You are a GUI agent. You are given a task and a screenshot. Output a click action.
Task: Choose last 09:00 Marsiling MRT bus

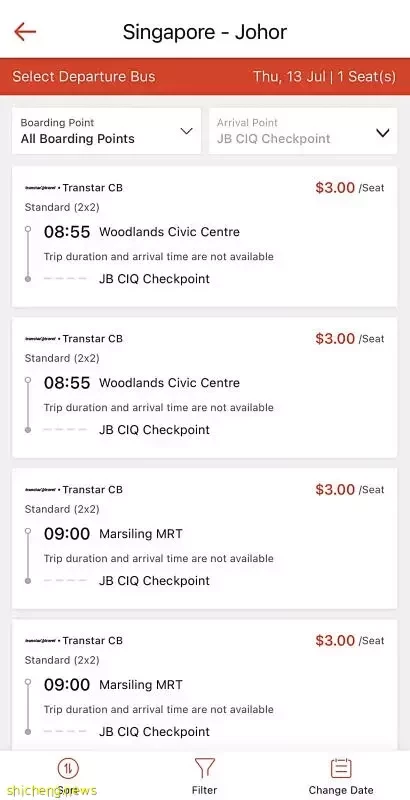coord(204,685)
